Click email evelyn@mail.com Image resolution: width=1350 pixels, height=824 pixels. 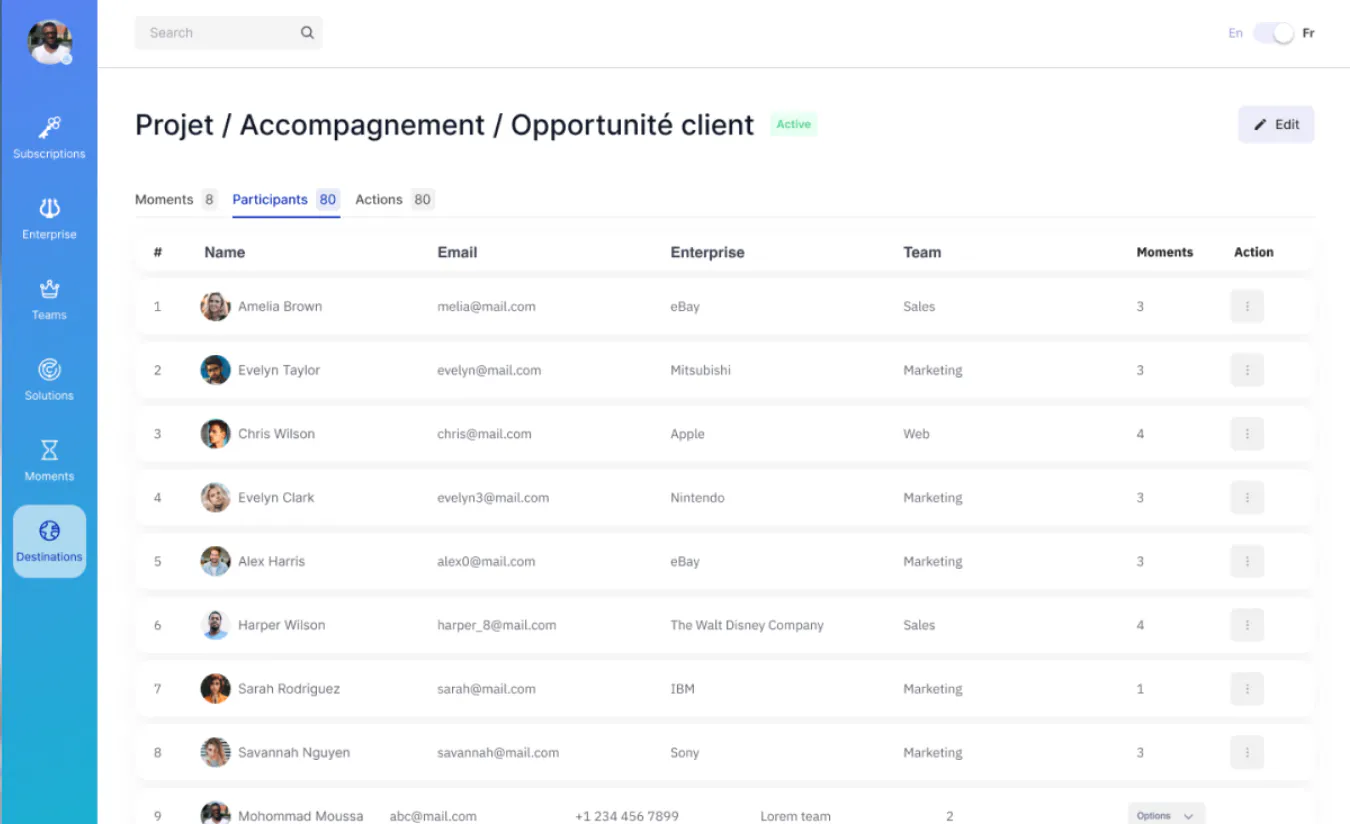(x=489, y=370)
